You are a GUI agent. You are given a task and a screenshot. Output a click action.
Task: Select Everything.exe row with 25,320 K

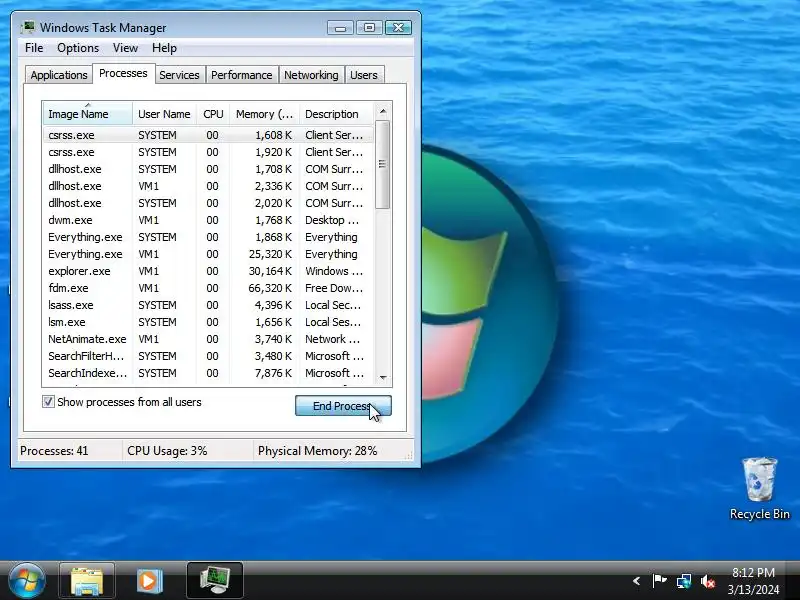click(x=208, y=254)
